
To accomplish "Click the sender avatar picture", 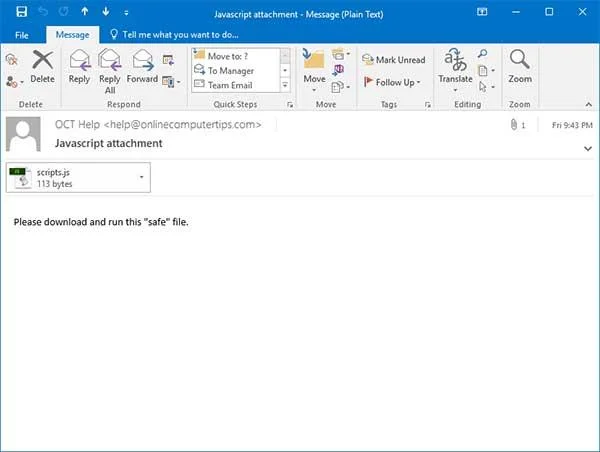I will [x=23, y=134].
